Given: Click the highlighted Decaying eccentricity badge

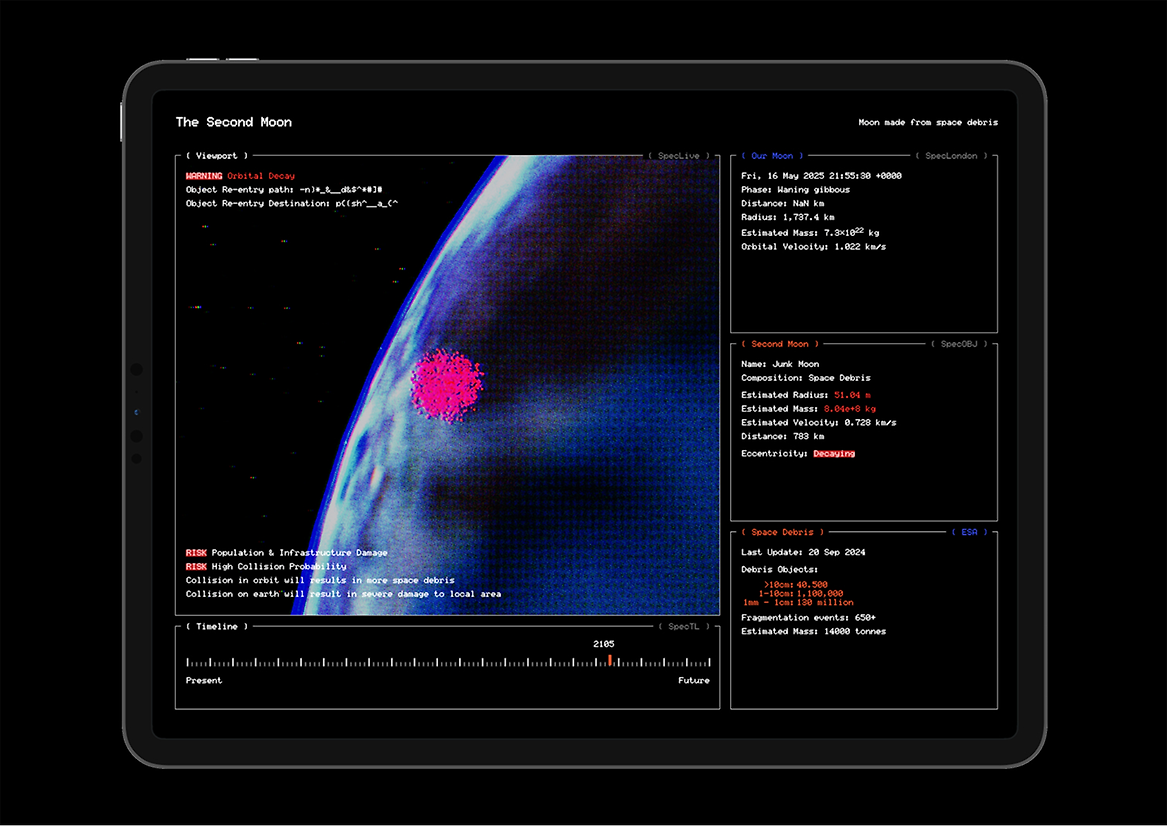Looking at the screenshot, I should coord(834,454).
